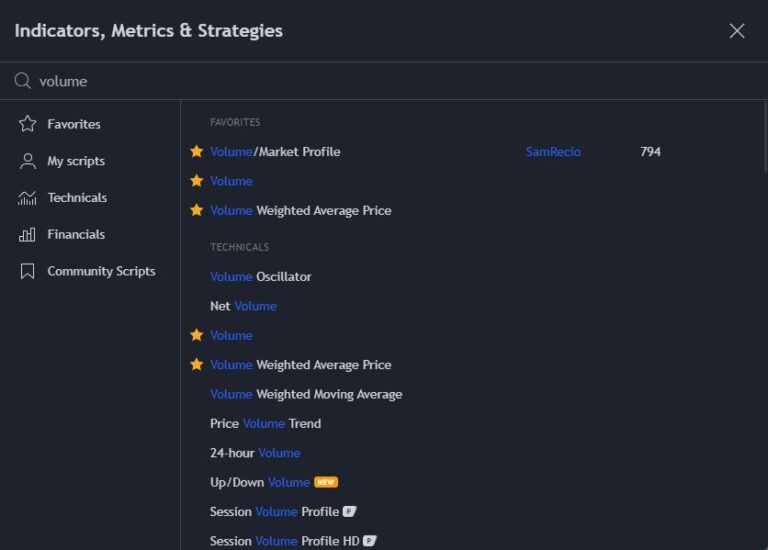
Task: Click the Favorites star icon in sidebar
Action: (28, 124)
